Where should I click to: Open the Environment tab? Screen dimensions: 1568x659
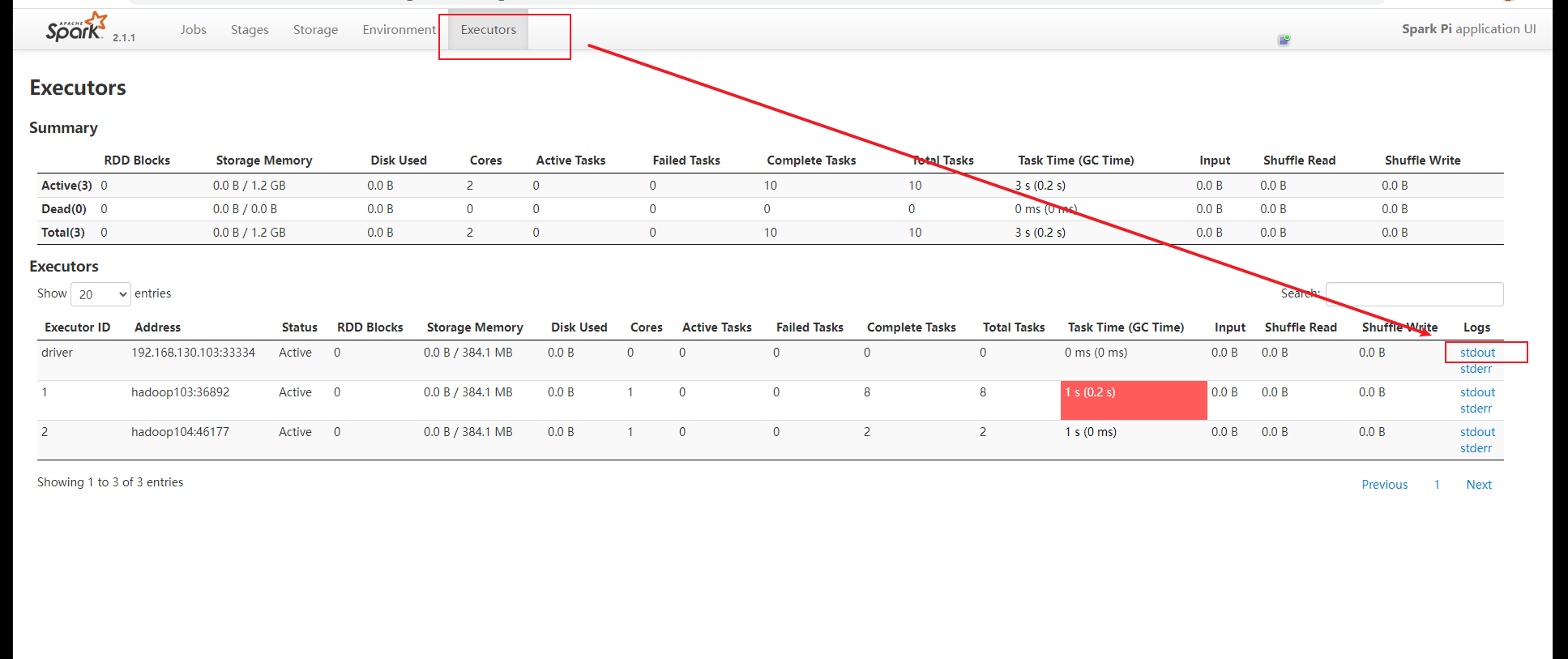(399, 30)
